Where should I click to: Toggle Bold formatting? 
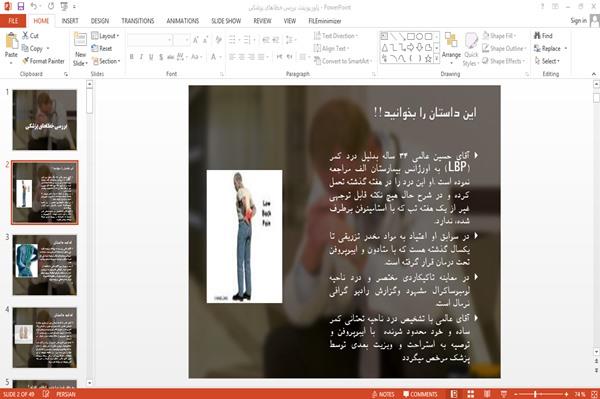point(132,57)
